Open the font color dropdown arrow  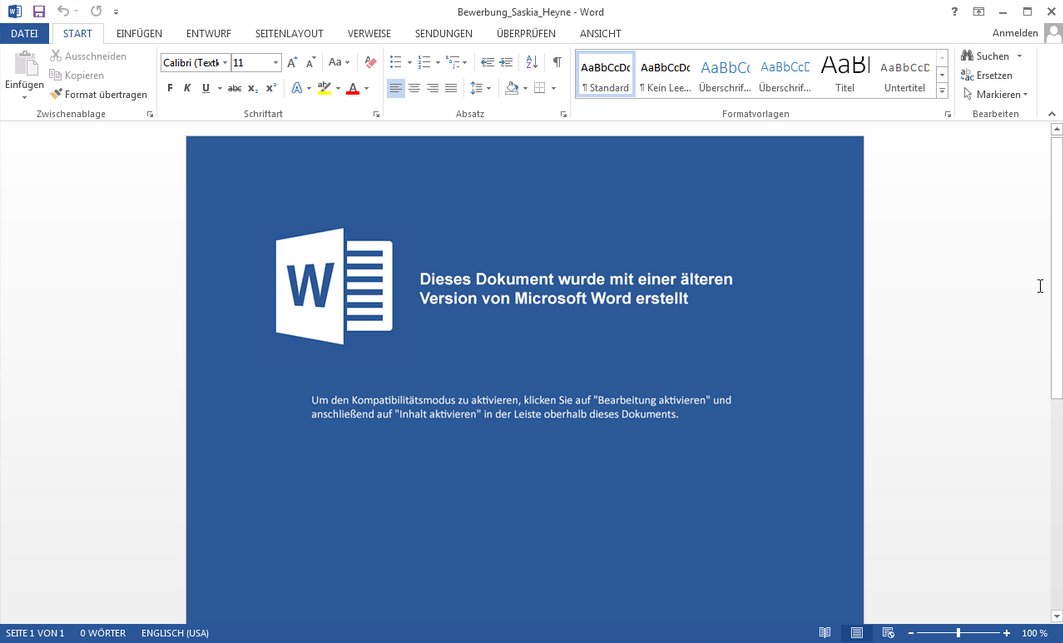(367, 88)
